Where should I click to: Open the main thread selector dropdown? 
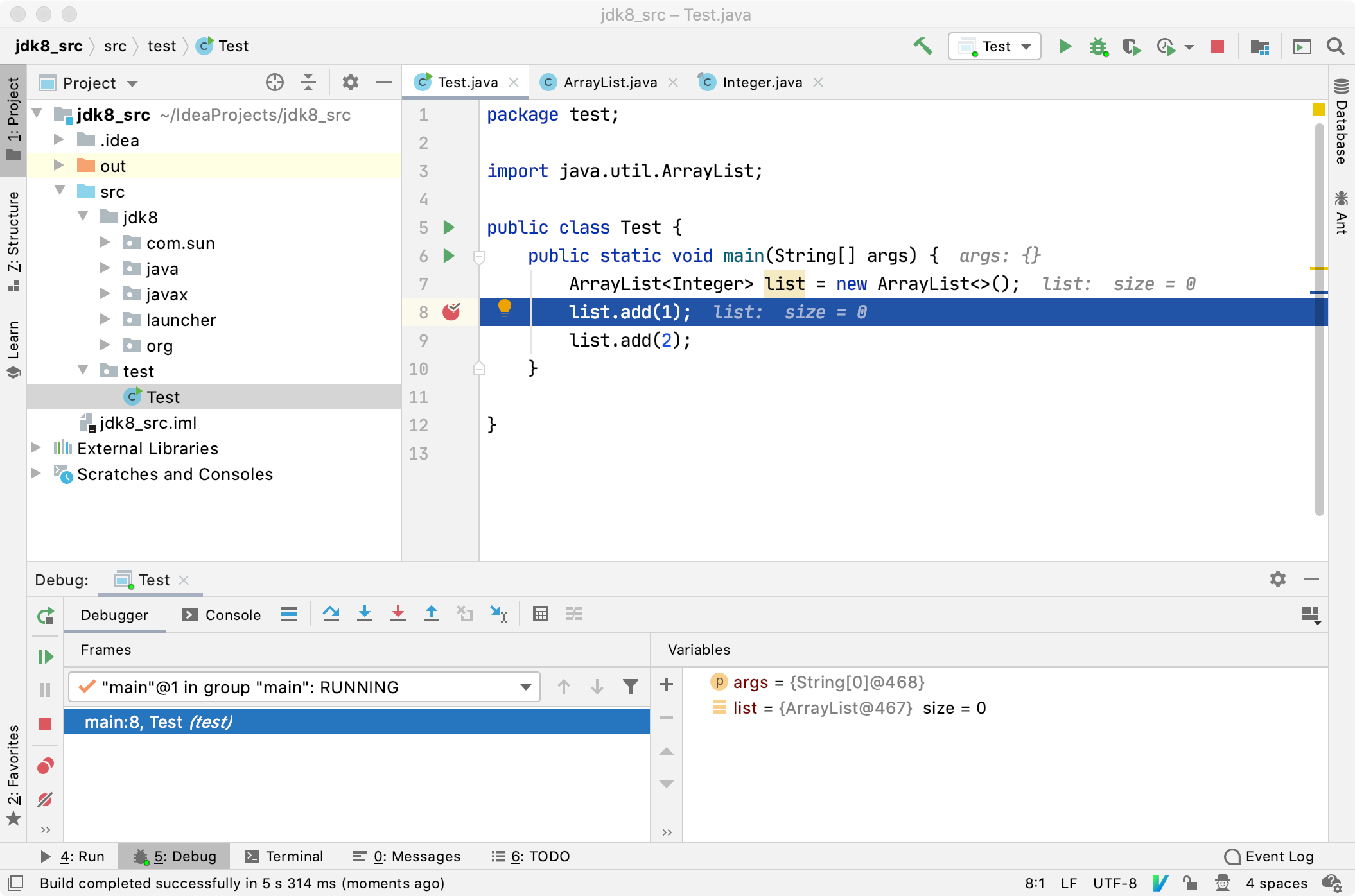click(x=525, y=687)
